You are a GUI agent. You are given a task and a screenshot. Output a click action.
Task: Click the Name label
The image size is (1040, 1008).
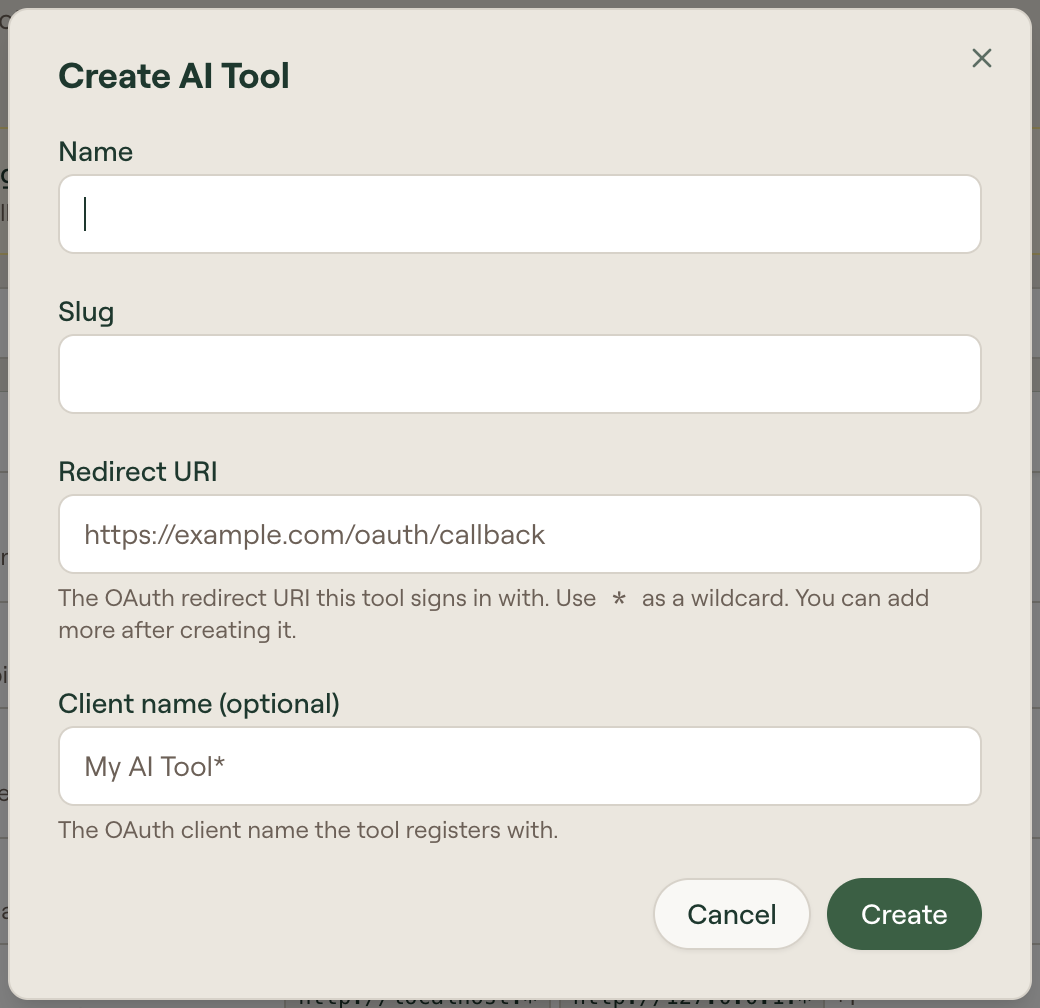96,152
